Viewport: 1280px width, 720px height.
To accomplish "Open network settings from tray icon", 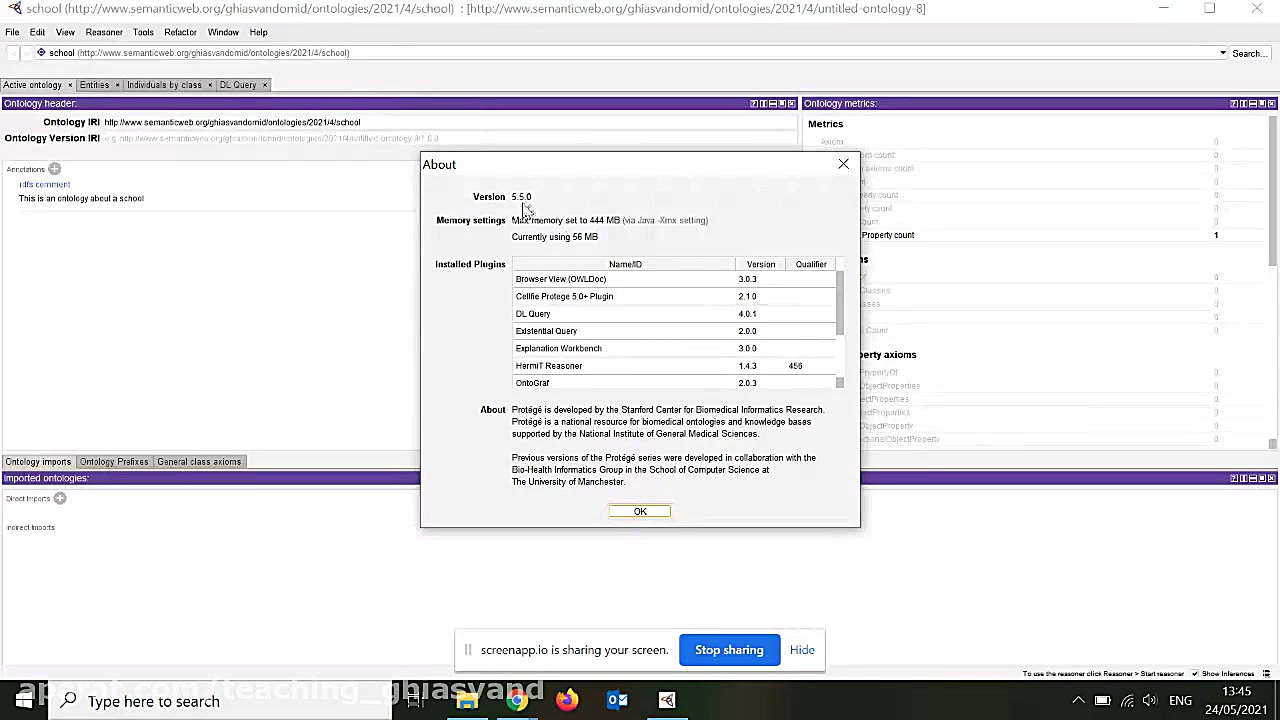I will click(1127, 701).
